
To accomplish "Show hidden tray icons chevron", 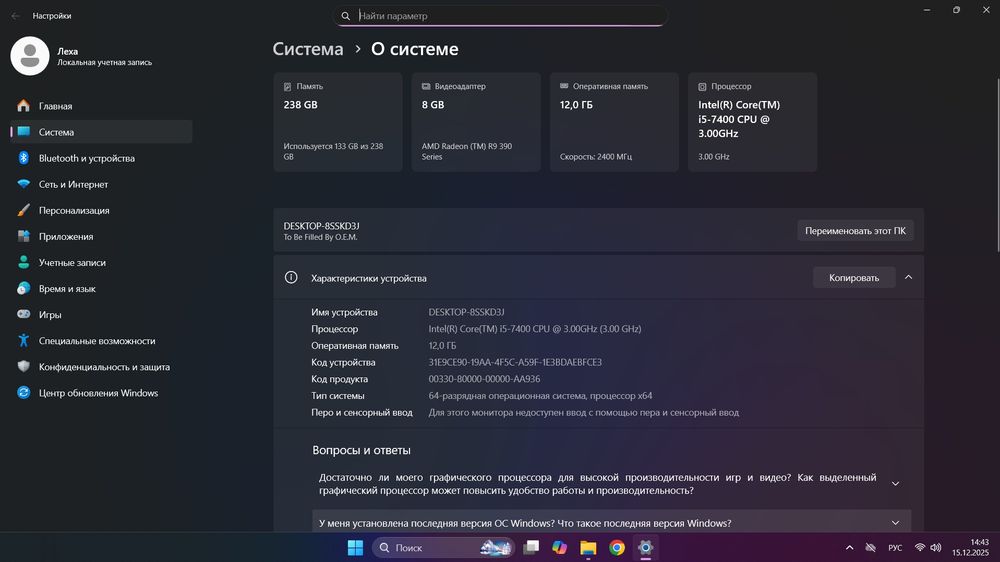I will [x=849, y=548].
